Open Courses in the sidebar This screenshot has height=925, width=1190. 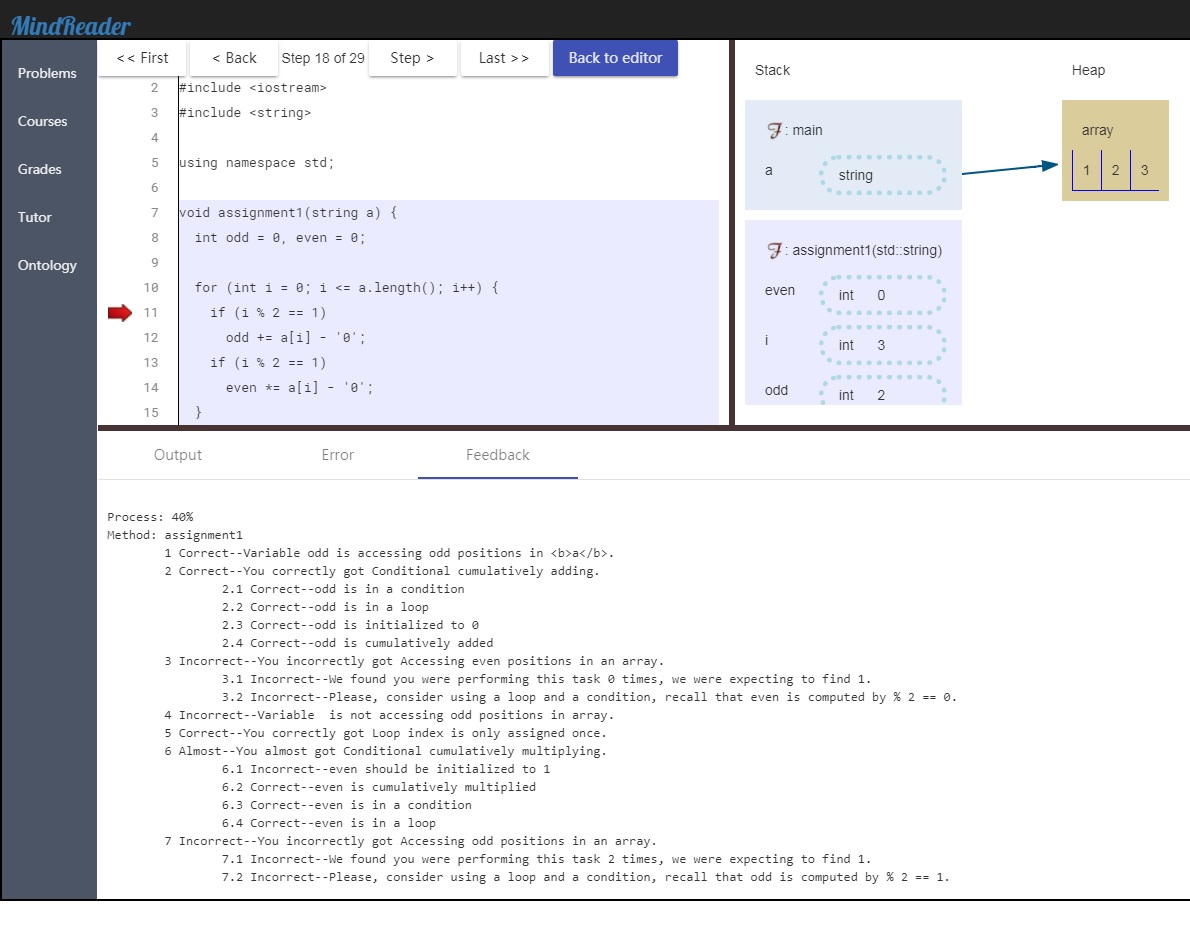click(x=43, y=121)
